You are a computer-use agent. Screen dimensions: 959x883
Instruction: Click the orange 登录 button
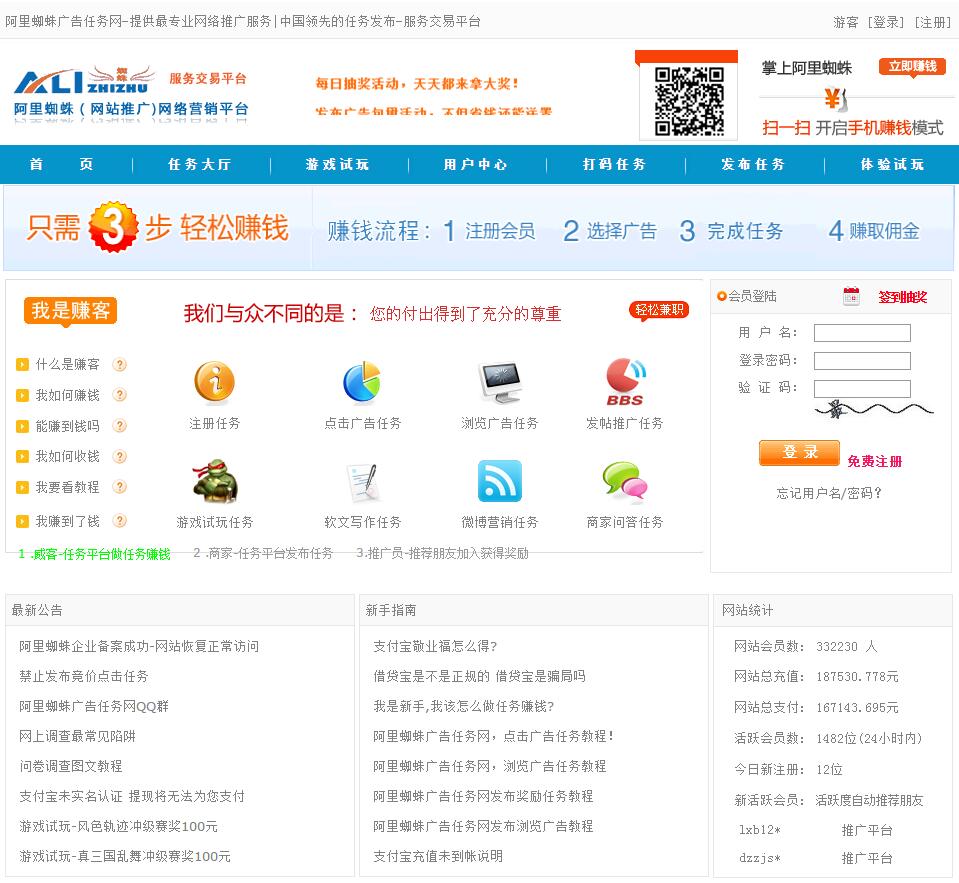[799, 453]
